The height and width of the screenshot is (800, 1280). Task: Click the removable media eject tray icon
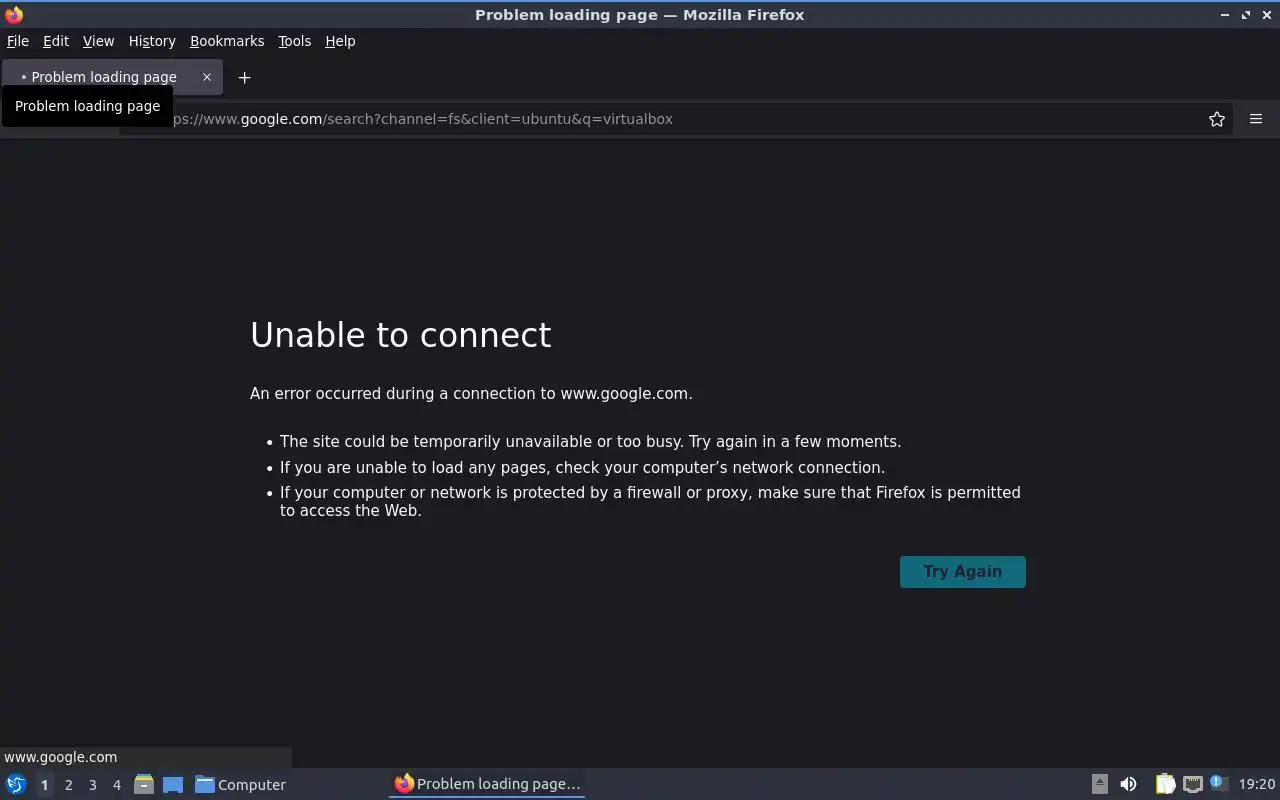click(1099, 784)
